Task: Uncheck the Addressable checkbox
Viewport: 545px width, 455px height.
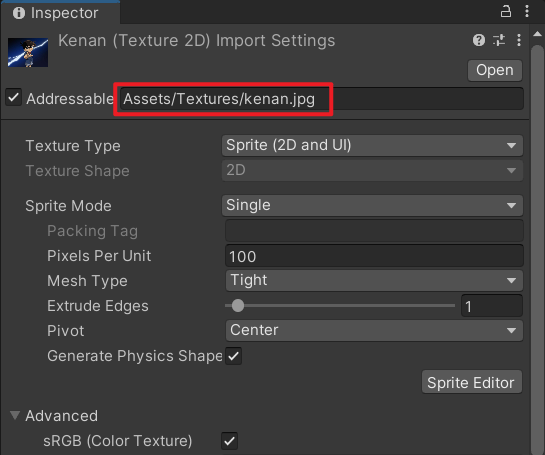Action: point(14,98)
